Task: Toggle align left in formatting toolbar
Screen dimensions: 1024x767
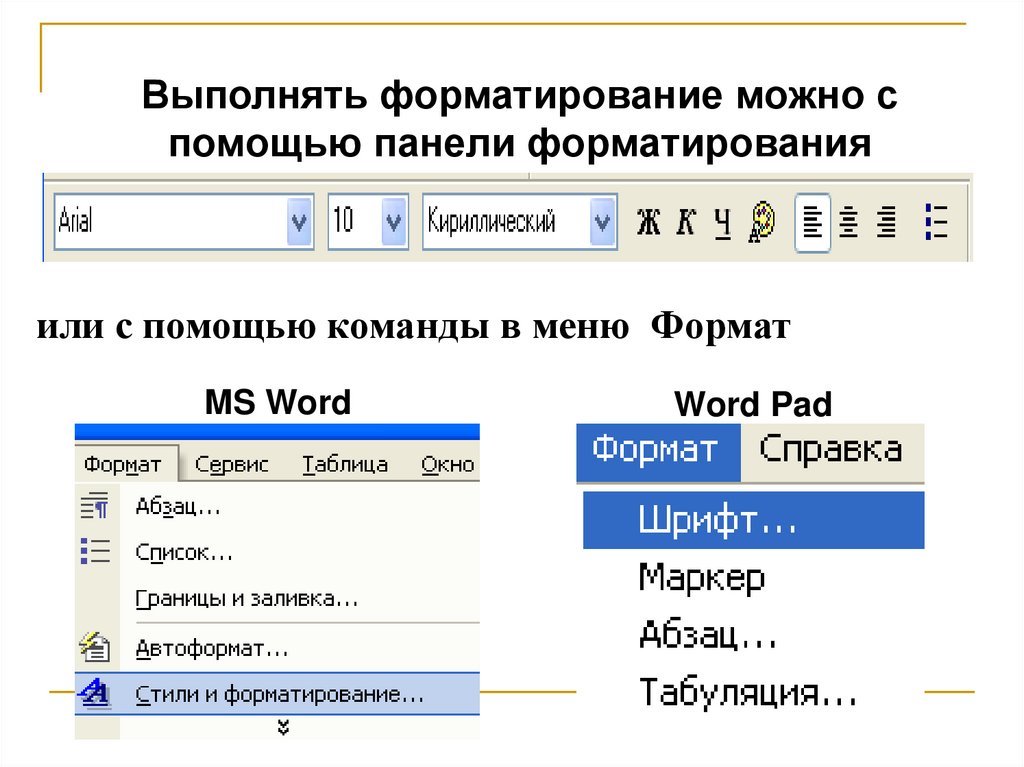Action: coord(812,222)
